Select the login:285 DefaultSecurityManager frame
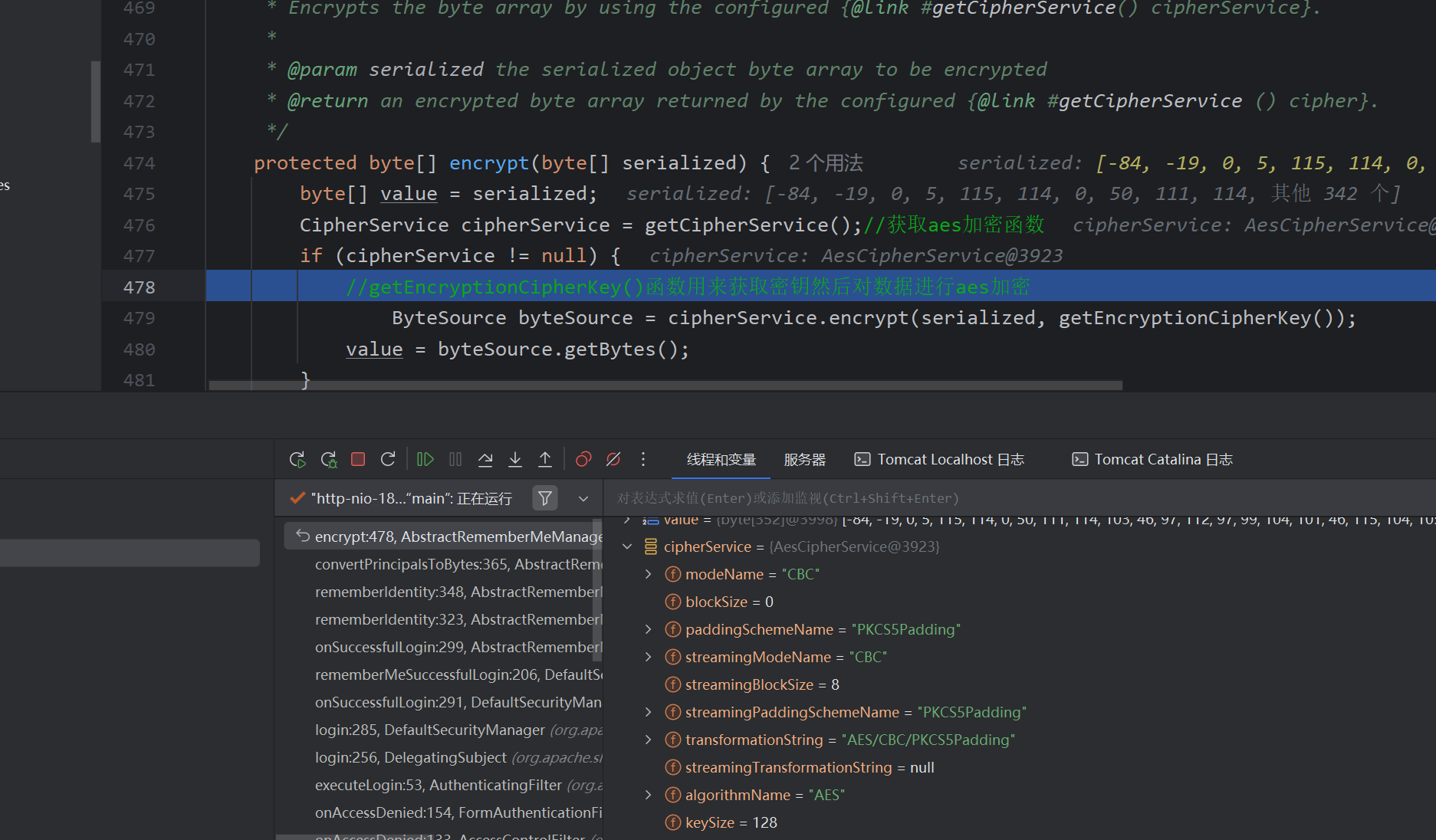The width and height of the screenshot is (1436, 840). tap(443, 730)
